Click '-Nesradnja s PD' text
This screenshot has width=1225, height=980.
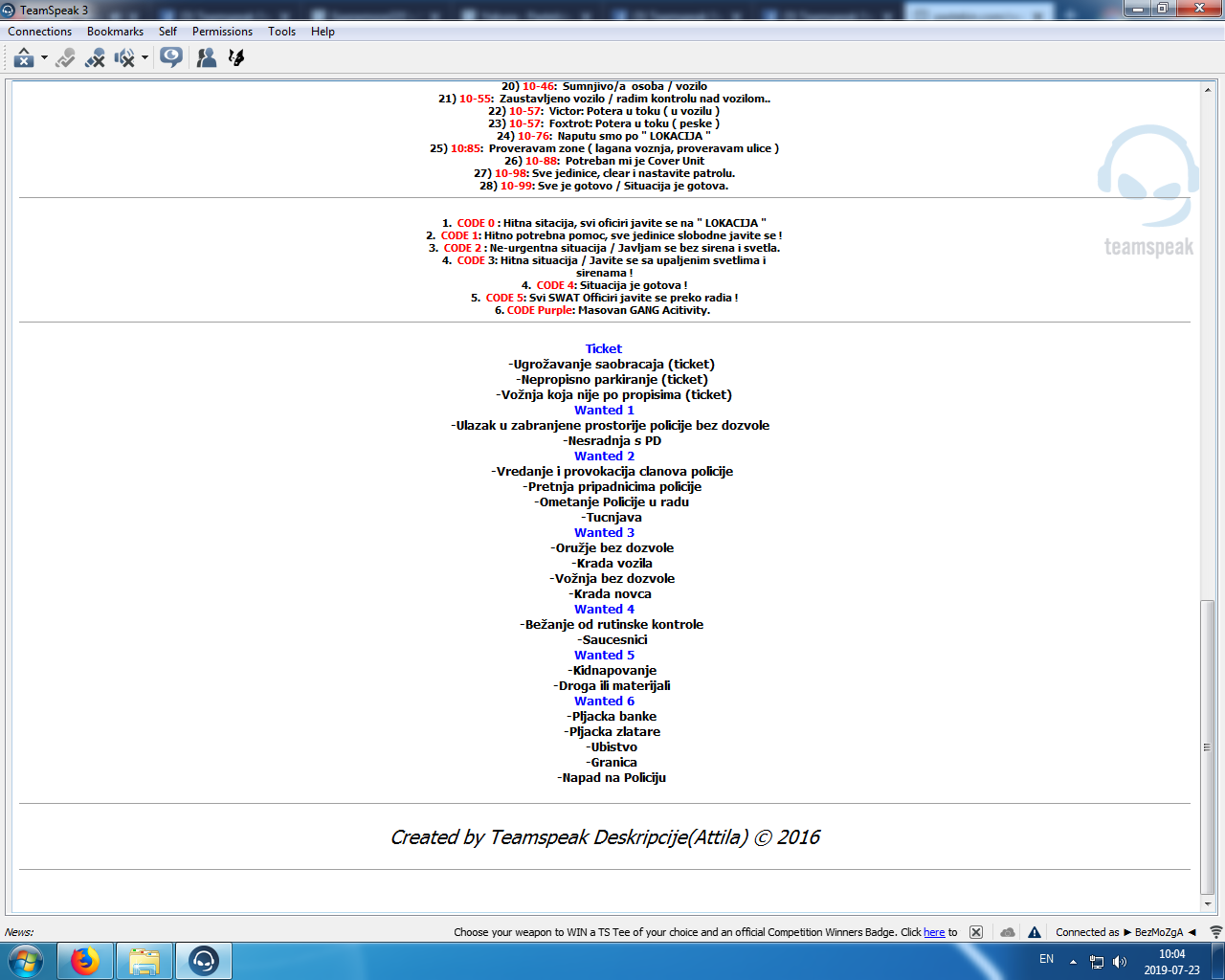click(x=612, y=441)
